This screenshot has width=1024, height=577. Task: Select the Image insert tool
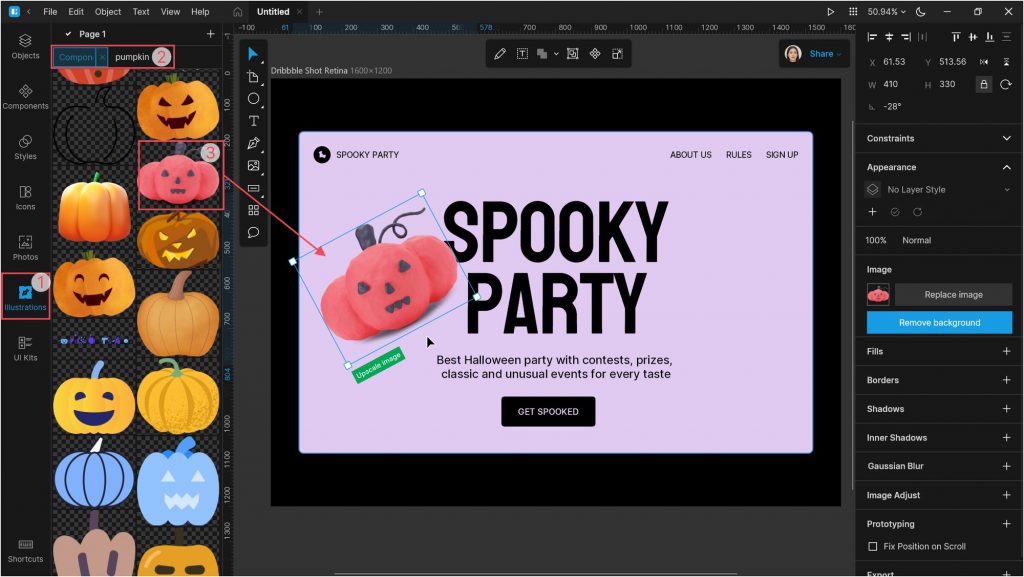(253, 166)
